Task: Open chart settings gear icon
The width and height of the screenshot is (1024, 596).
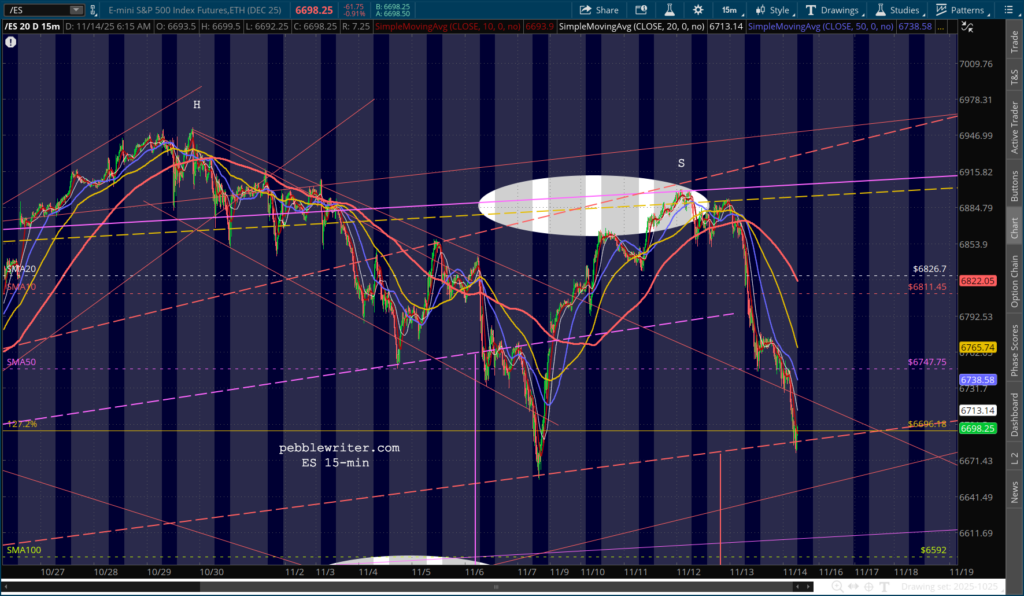Action: pyautogui.click(x=698, y=10)
